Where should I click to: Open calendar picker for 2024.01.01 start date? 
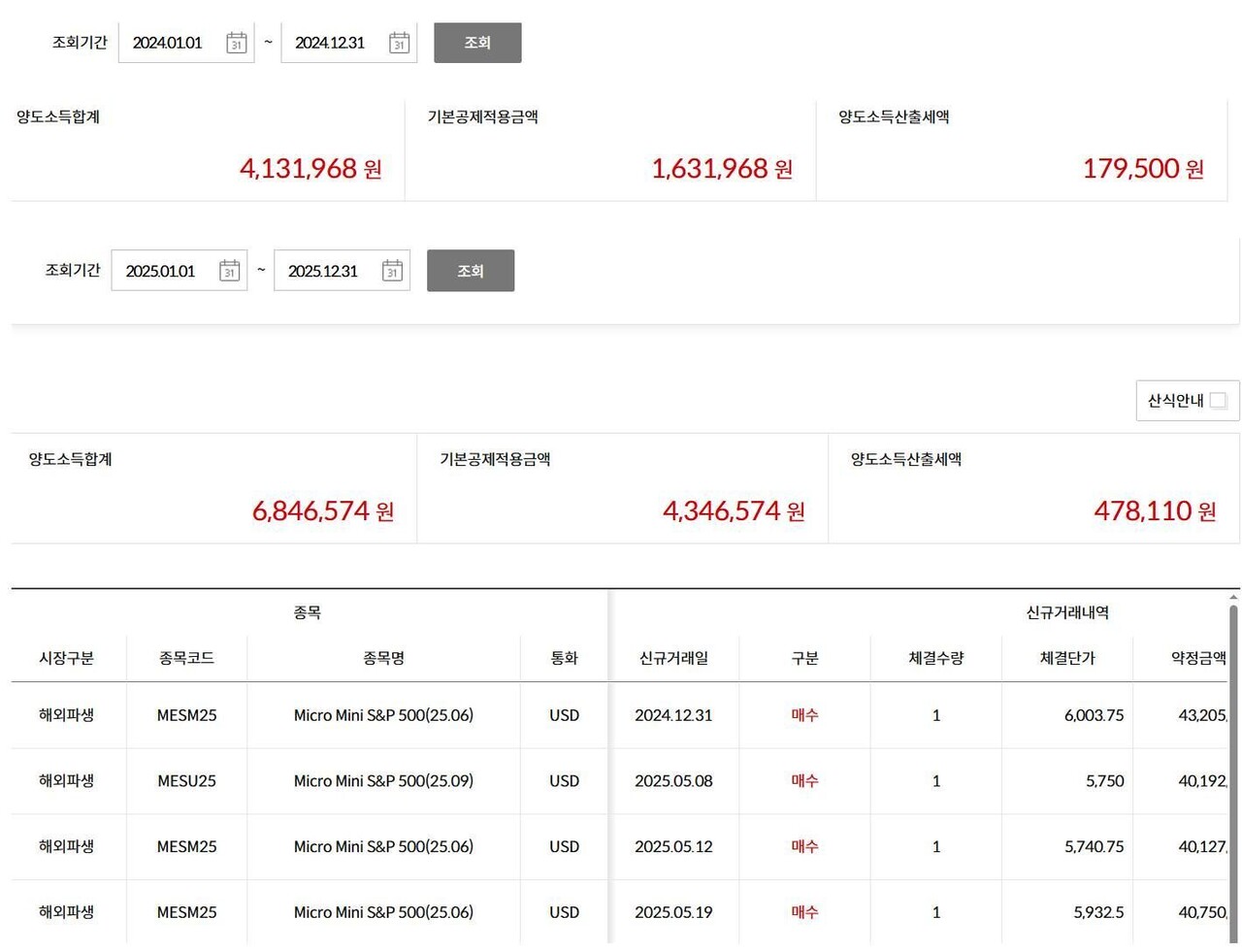[236, 43]
